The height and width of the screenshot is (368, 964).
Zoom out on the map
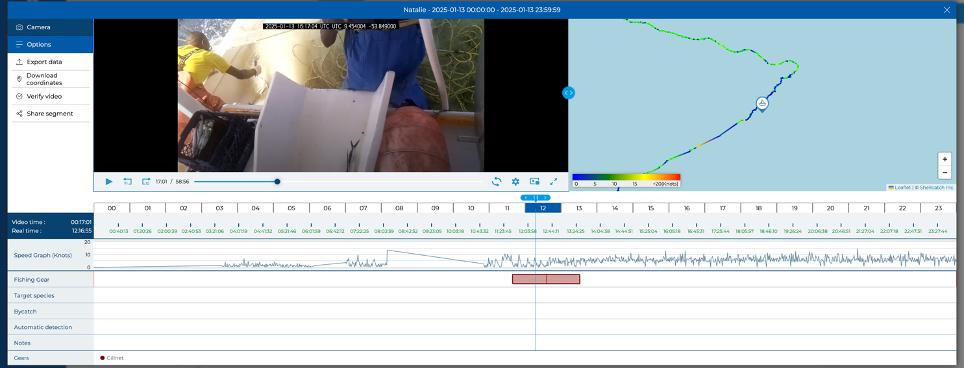(x=945, y=173)
